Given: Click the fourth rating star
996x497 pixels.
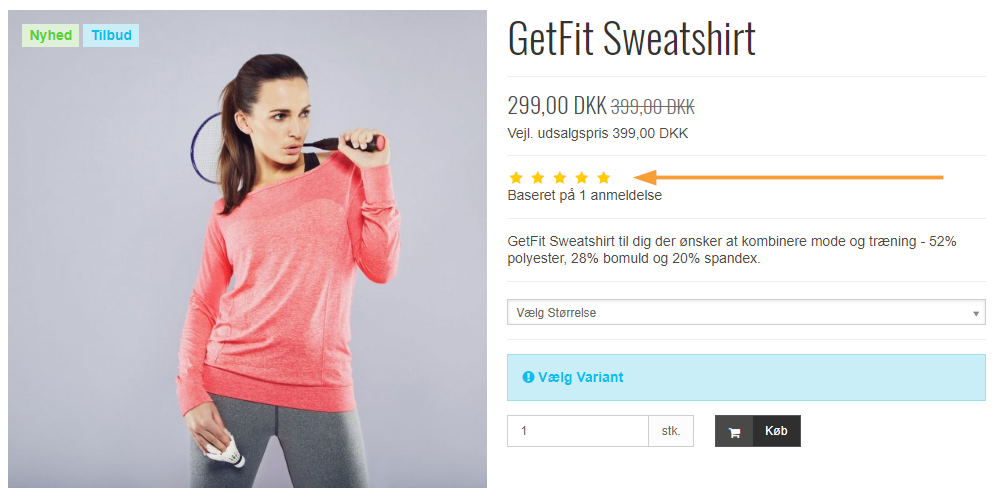Looking at the screenshot, I should (582, 178).
